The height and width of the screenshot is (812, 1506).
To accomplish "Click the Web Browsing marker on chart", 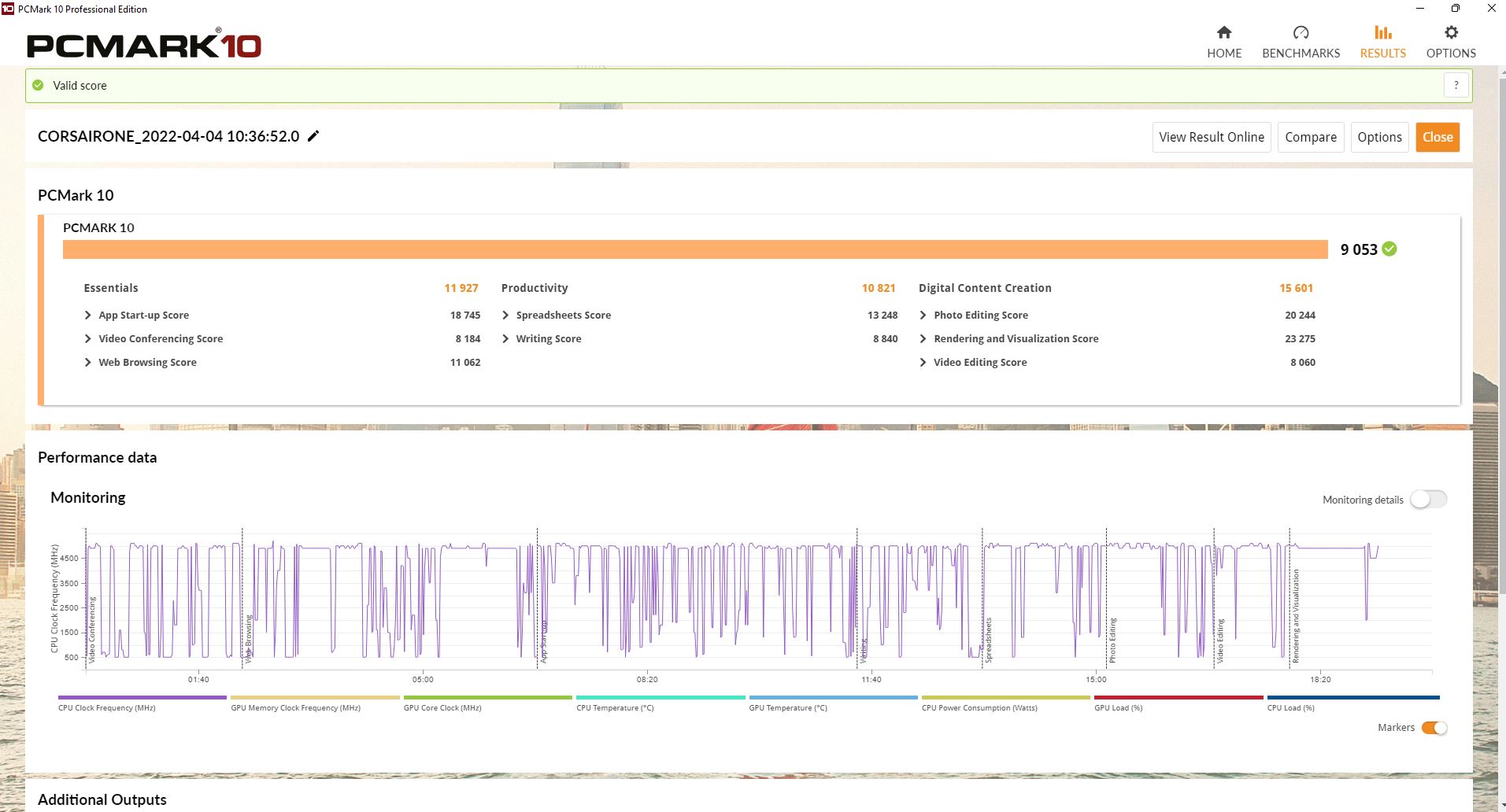I will pos(249,639).
